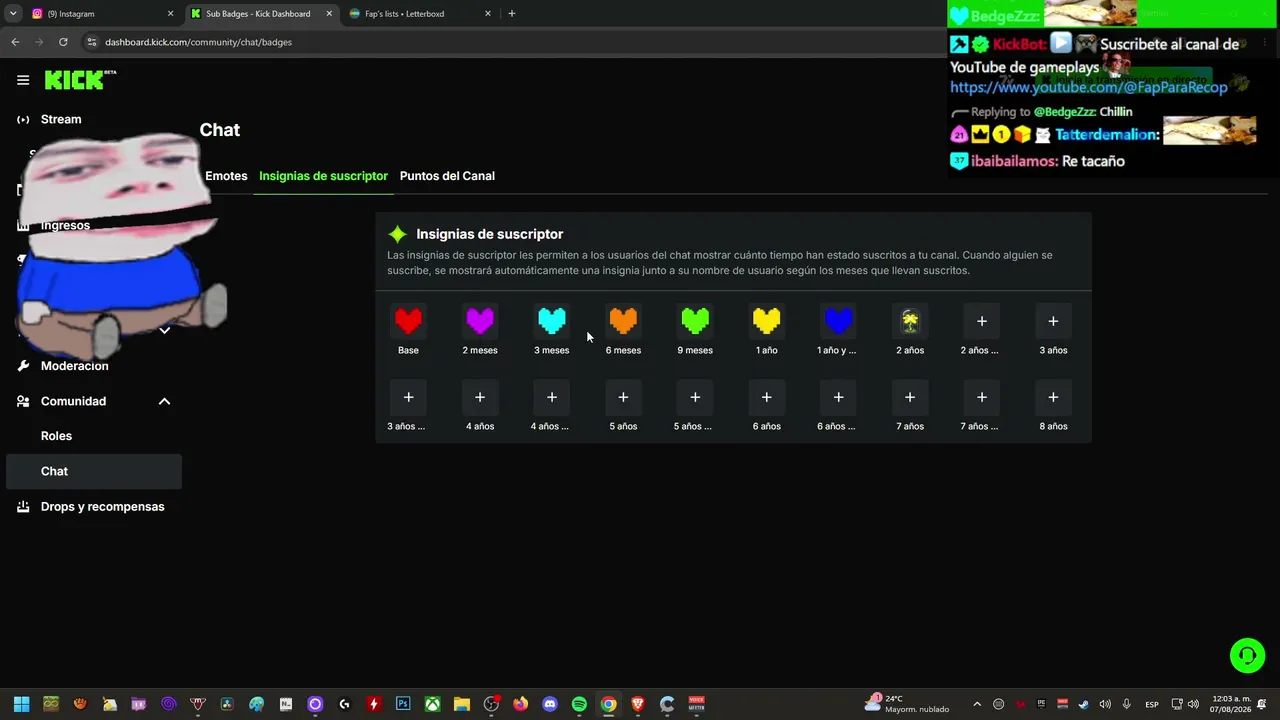Open Ingresos in the sidebar
The width and height of the screenshot is (1280, 720).
[65, 225]
